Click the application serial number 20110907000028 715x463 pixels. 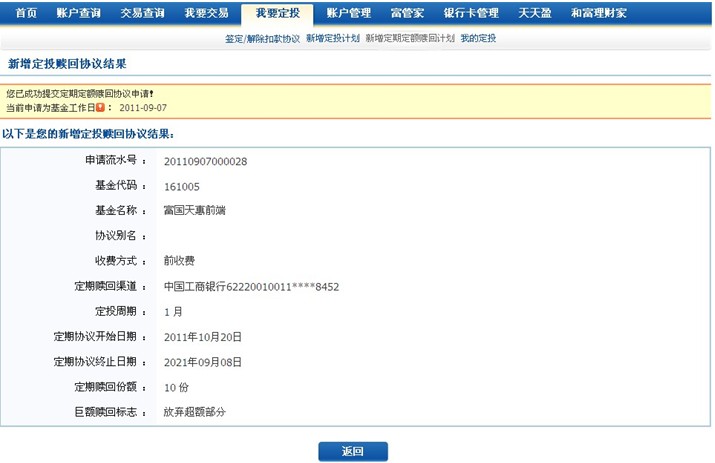point(205,161)
